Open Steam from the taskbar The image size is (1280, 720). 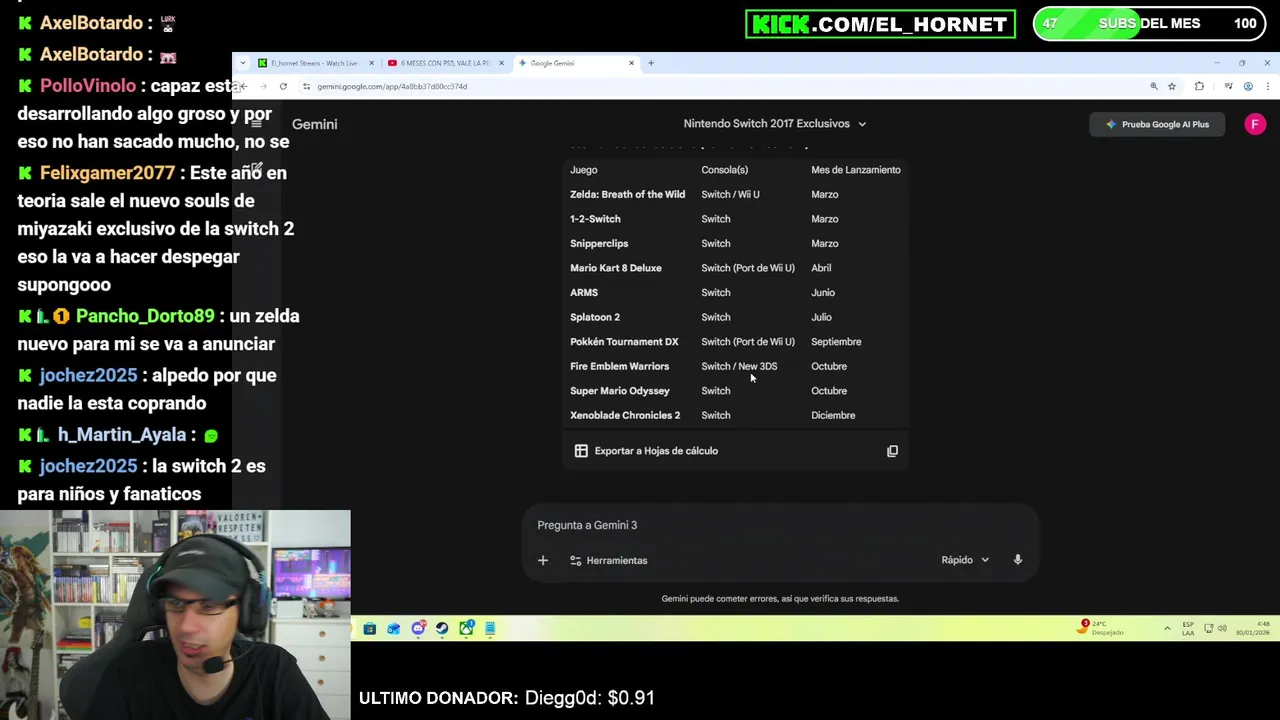[x=442, y=628]
